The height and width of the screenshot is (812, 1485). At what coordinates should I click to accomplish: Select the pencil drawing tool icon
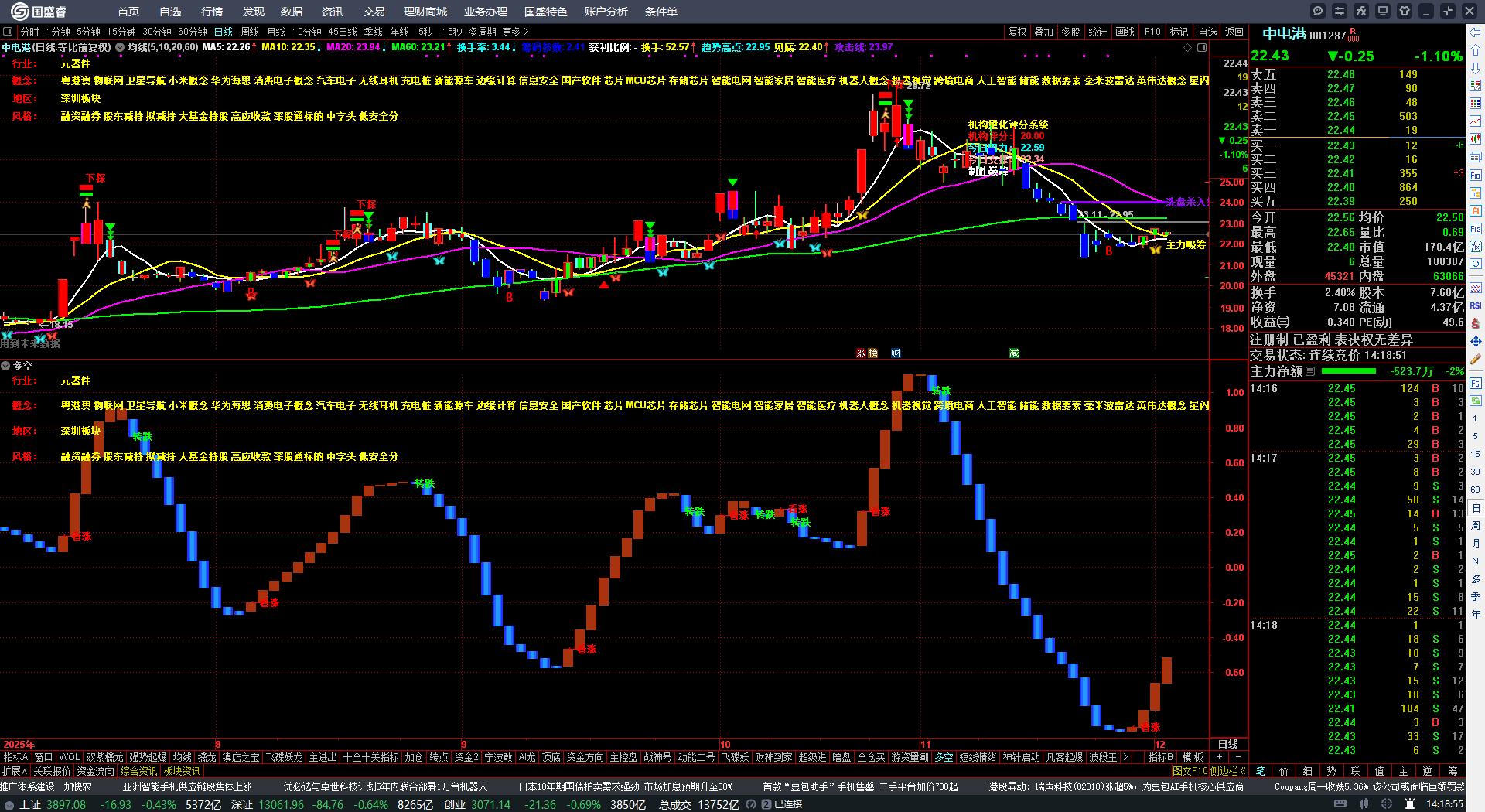pos(1476,359)
